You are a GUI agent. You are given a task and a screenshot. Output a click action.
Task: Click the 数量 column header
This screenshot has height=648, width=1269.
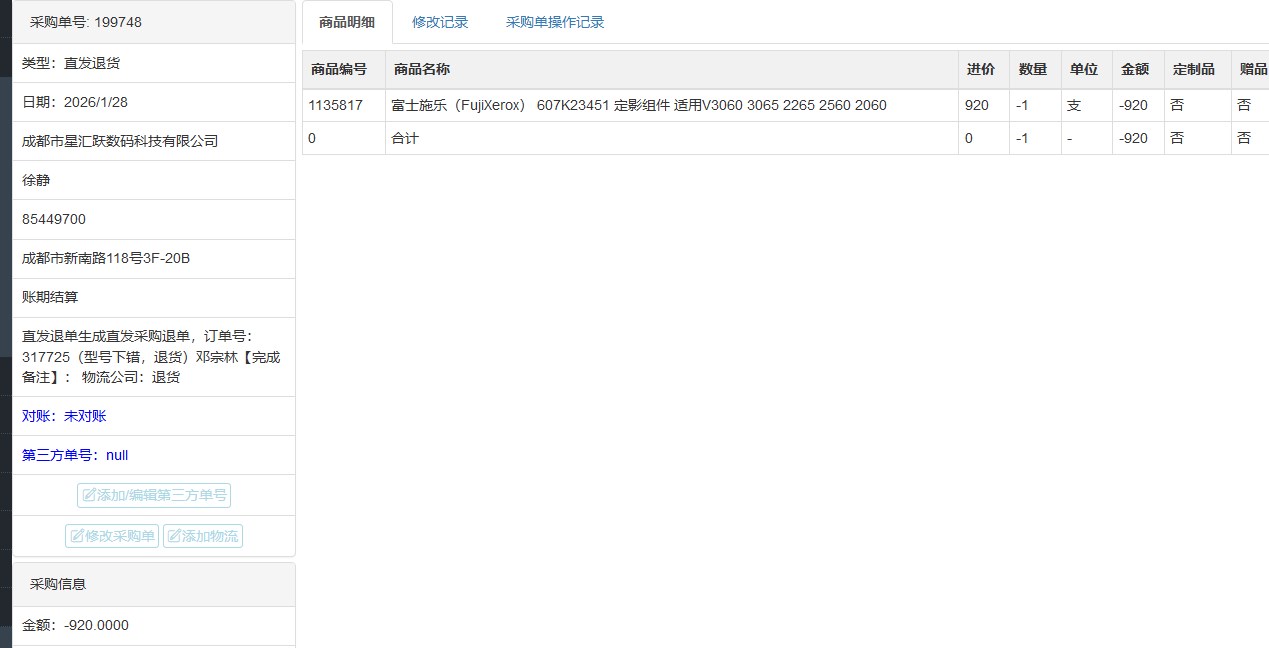(1033, 69)
